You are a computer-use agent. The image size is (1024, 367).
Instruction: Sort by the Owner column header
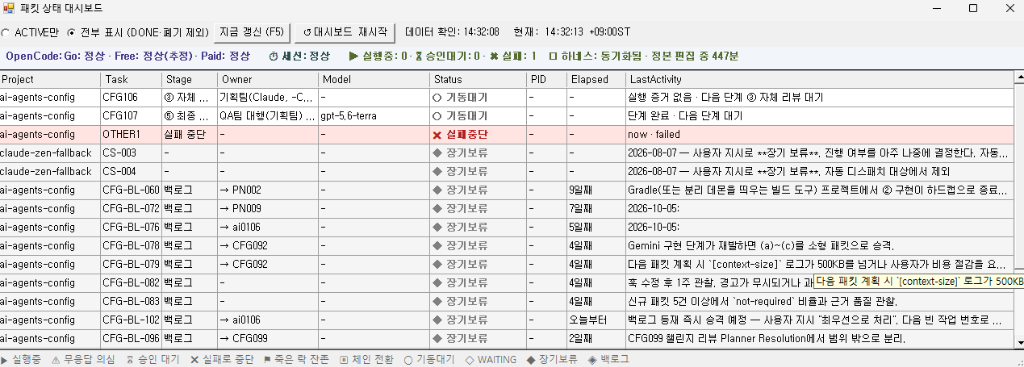[x=268, y=80]
